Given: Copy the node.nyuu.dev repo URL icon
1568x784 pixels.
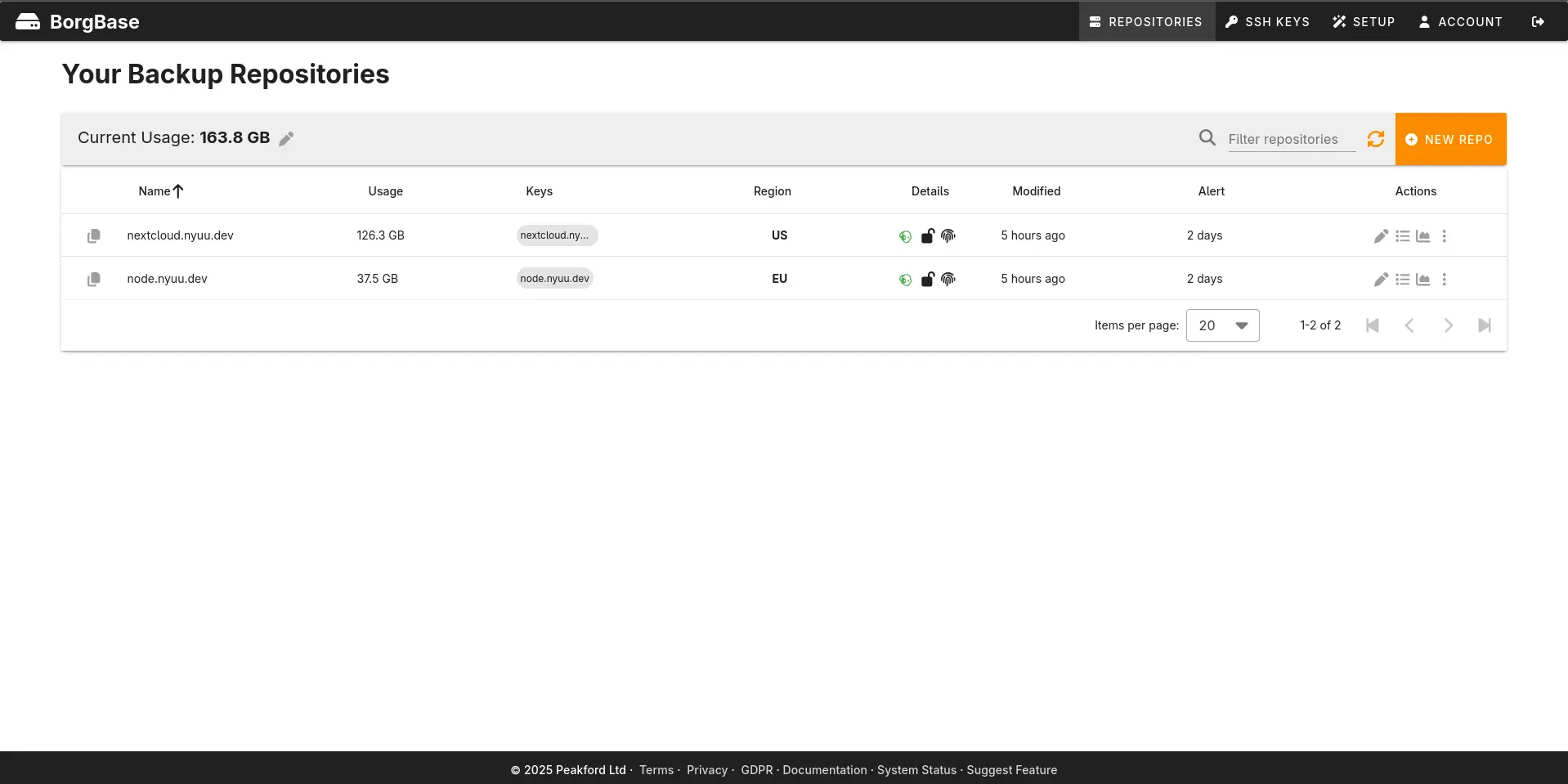Looking at the screenshot, I should (x=94, y=280).
